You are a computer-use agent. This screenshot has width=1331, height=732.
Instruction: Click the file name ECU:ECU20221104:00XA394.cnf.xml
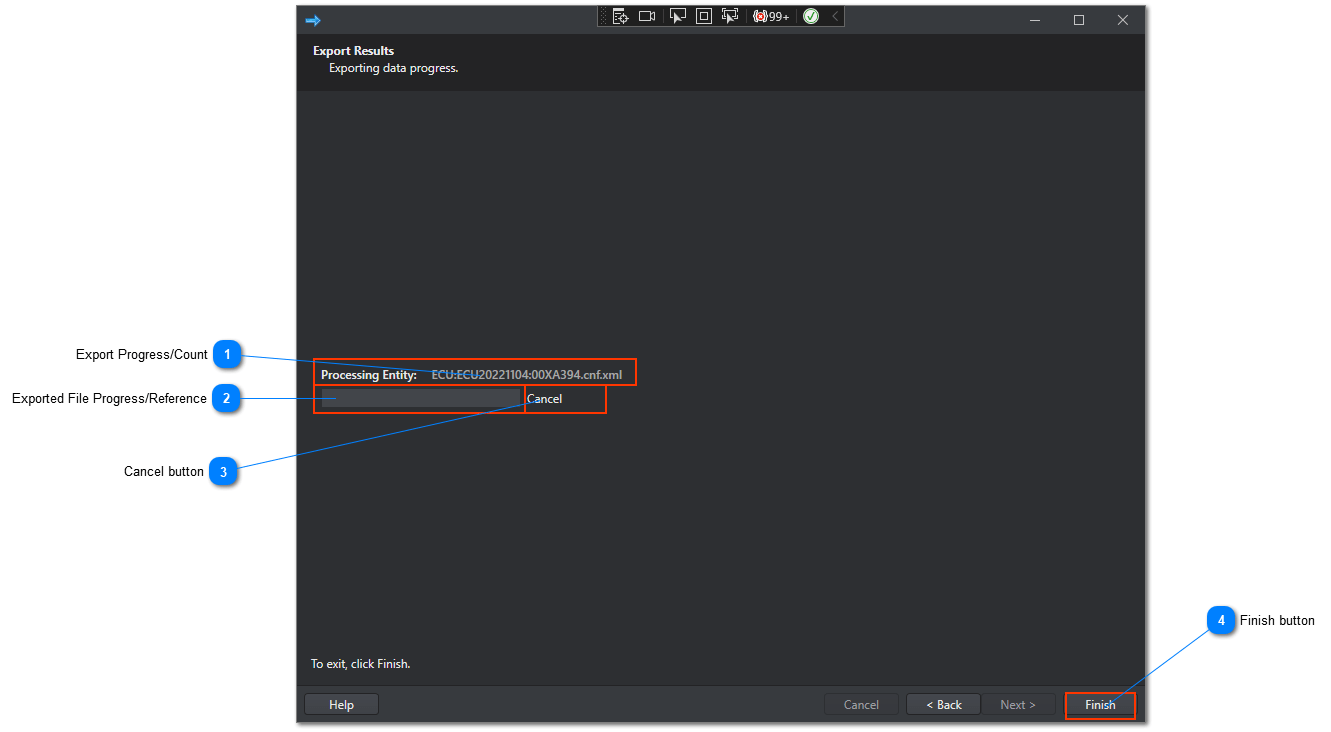[x=527, y=375]
